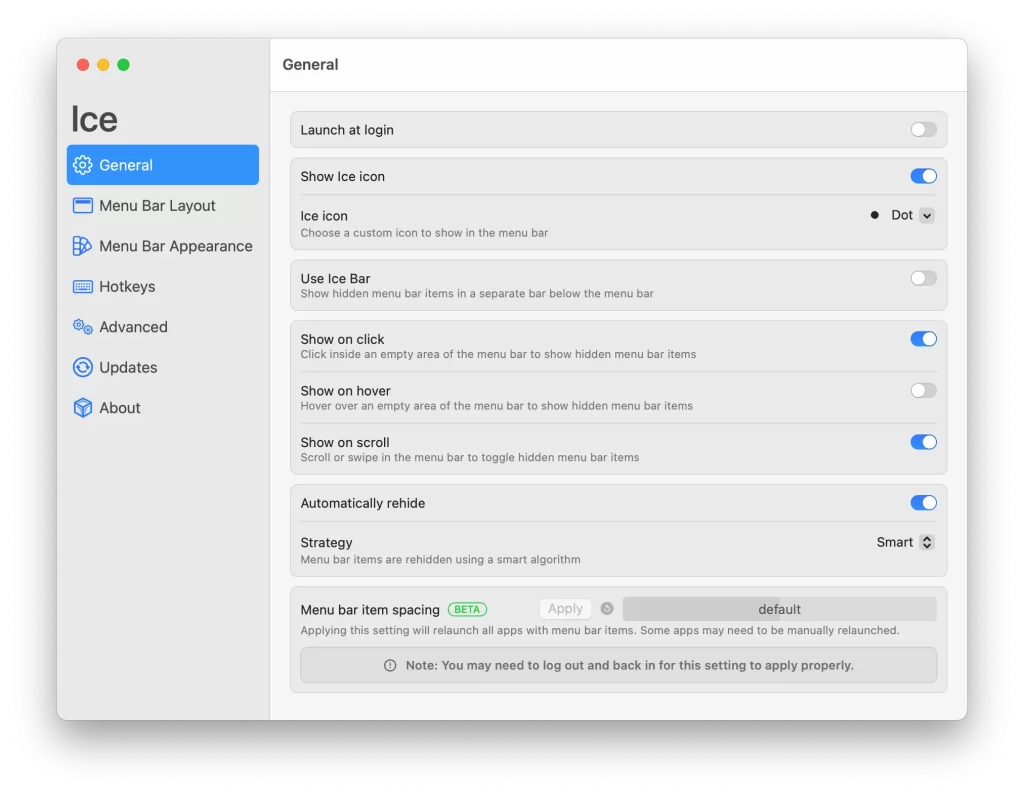The width and height of the screenshot is (1024, 795).
Task: Open Menu Bar Layout settings
Action: [x=163, y=206]
